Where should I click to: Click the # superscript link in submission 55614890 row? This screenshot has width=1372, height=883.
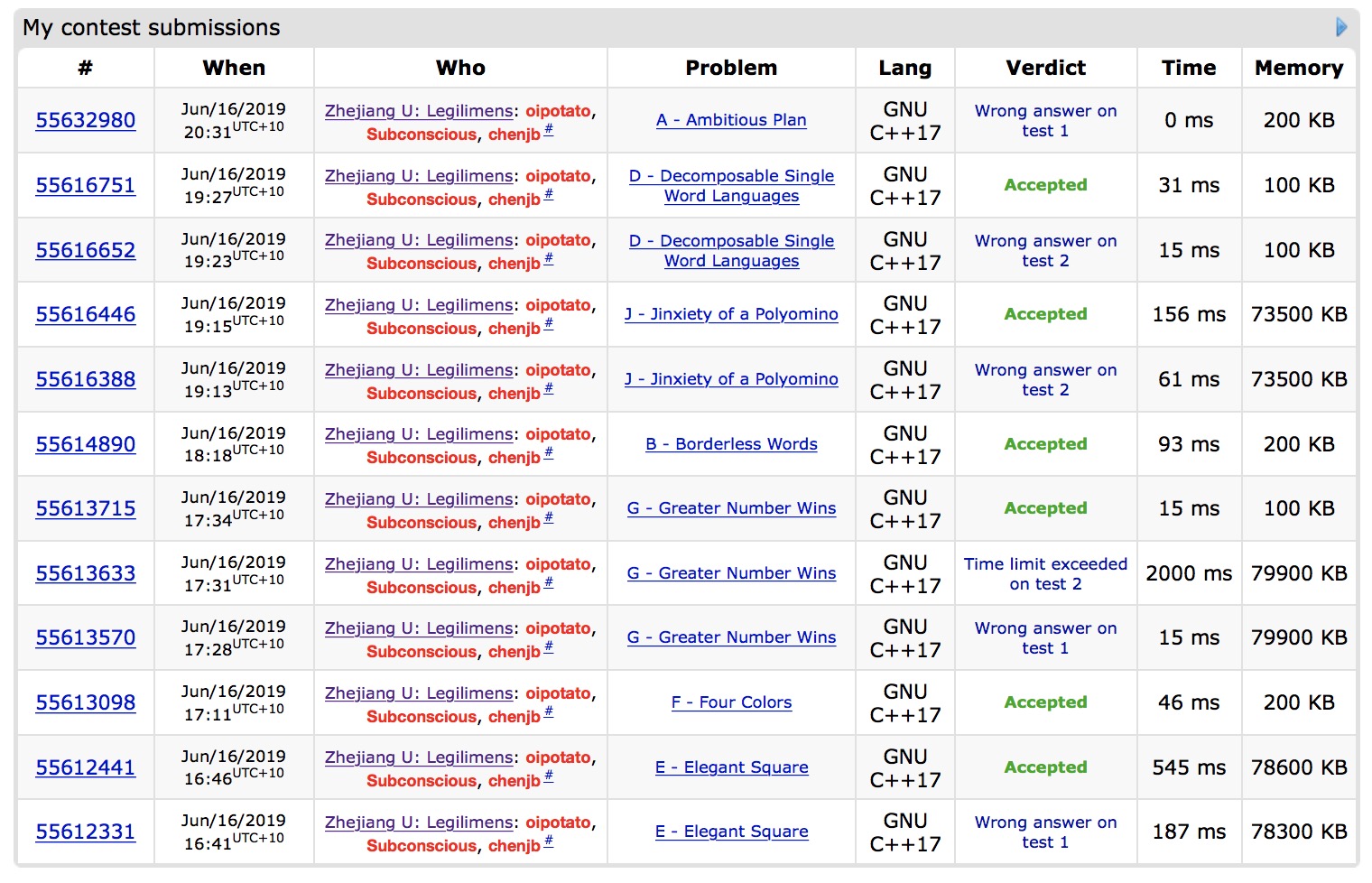(x=549, y=453)
